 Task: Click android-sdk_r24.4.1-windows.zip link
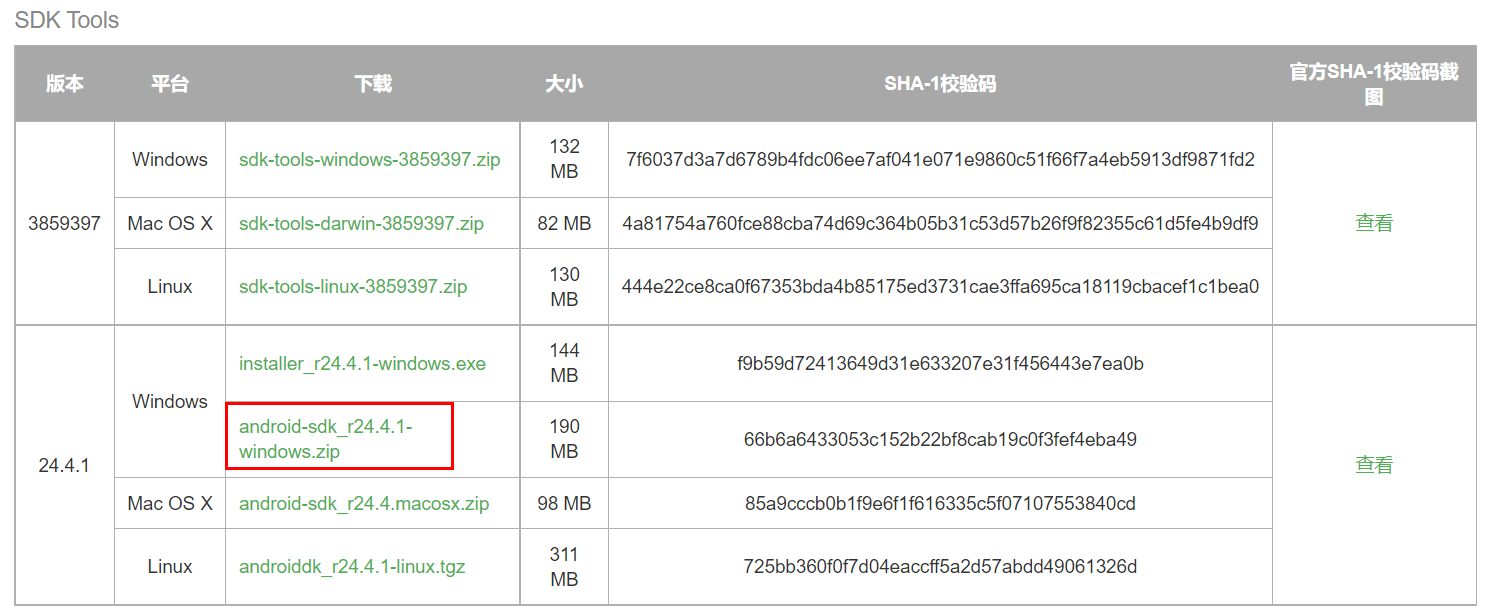pyautogui.click(x=325, y=439)
